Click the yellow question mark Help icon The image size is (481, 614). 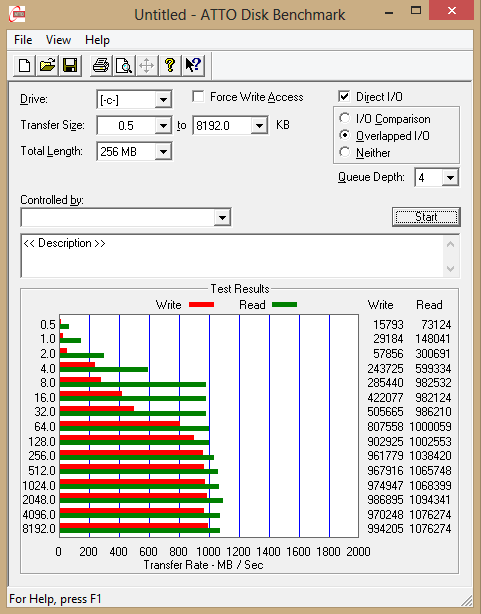[x=170, y=65]
